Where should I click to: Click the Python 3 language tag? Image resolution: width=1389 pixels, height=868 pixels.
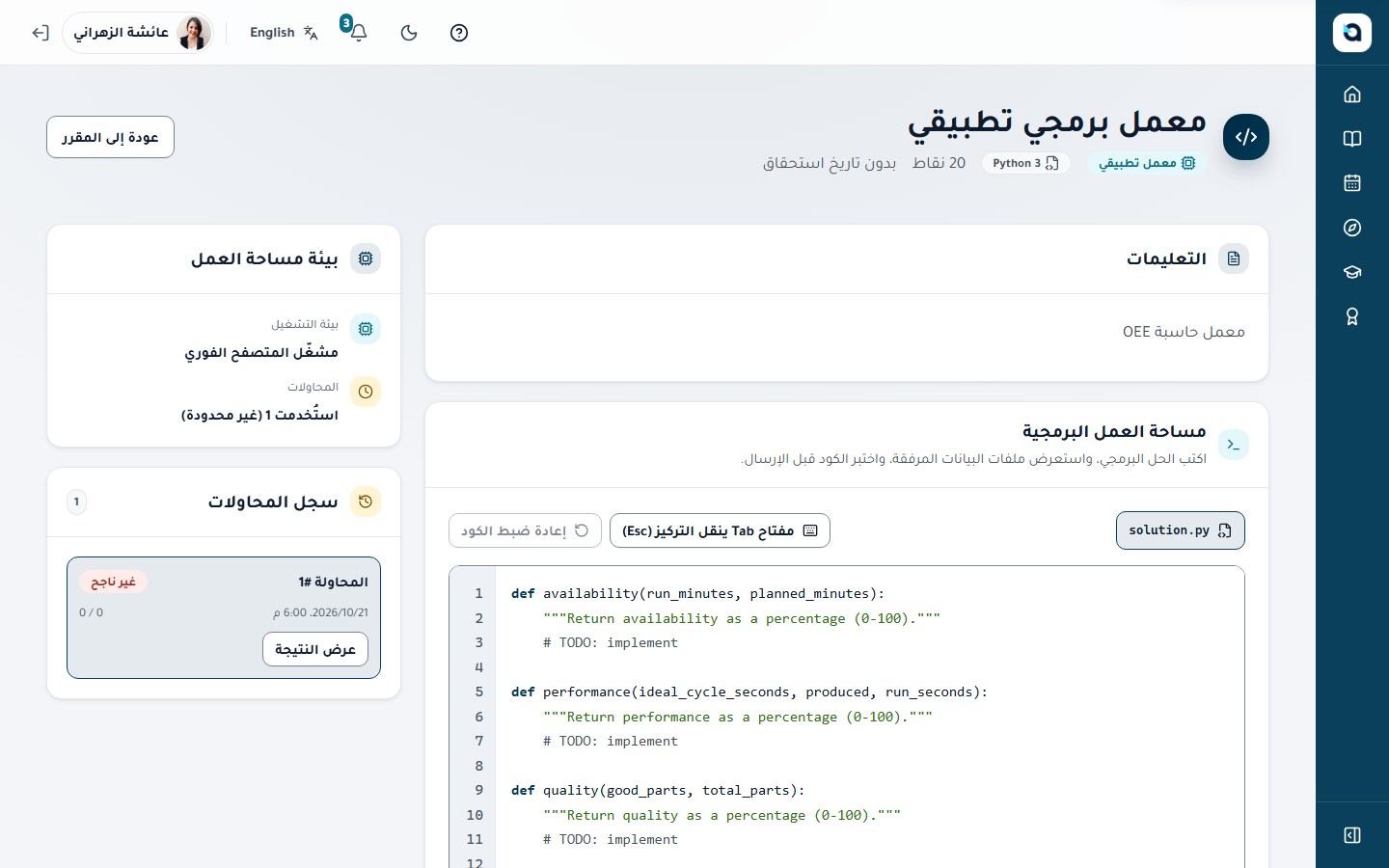pyautogui.click(x=1025, y=163)
